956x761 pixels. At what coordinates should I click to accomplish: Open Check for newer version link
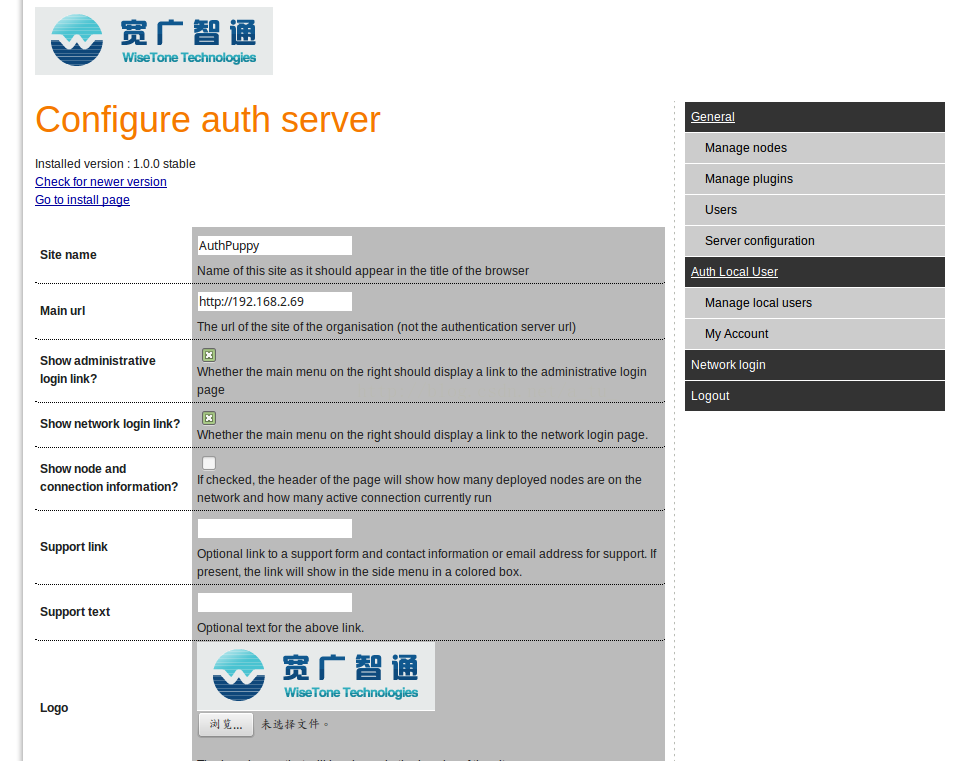coord(101,182)
